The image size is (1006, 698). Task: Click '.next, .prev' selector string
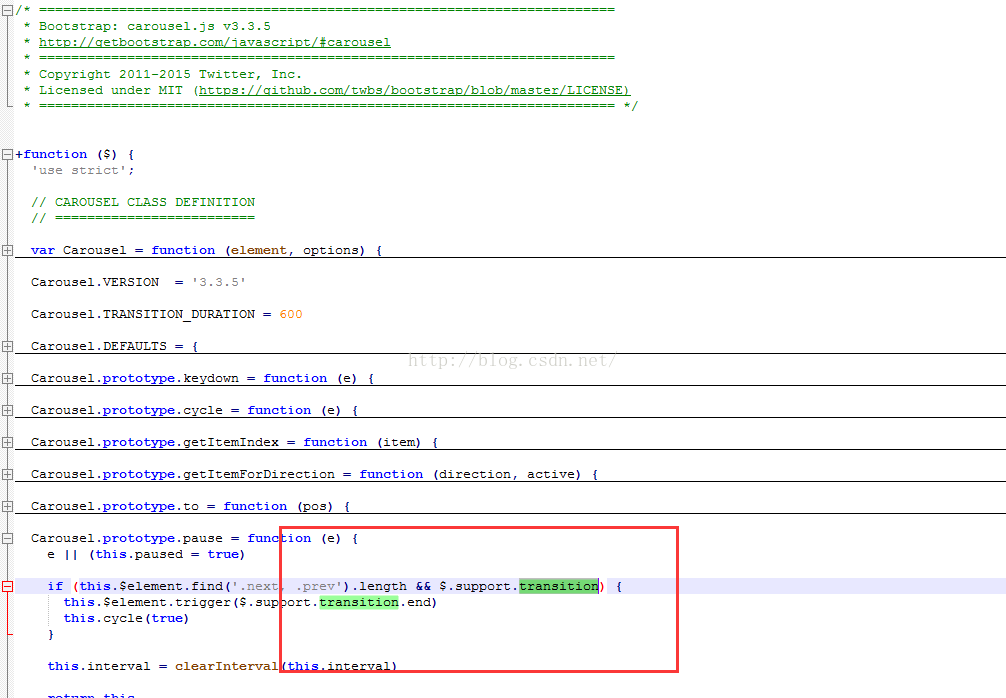click(288, 586)
